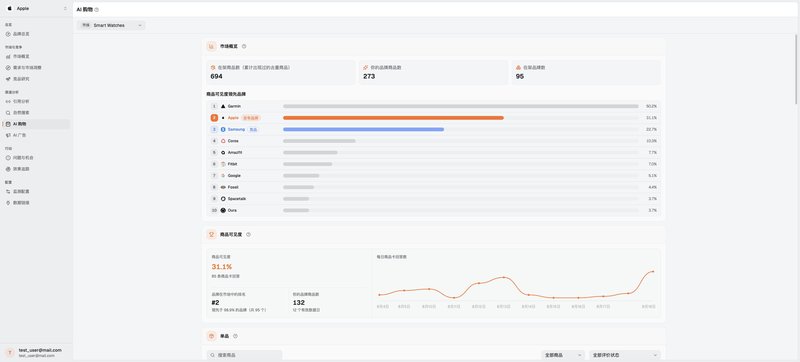The height and width of the screenshot is (362, 800).
Task: Select the Apple row in brand ranking
Action: click(x=434, y=118)
